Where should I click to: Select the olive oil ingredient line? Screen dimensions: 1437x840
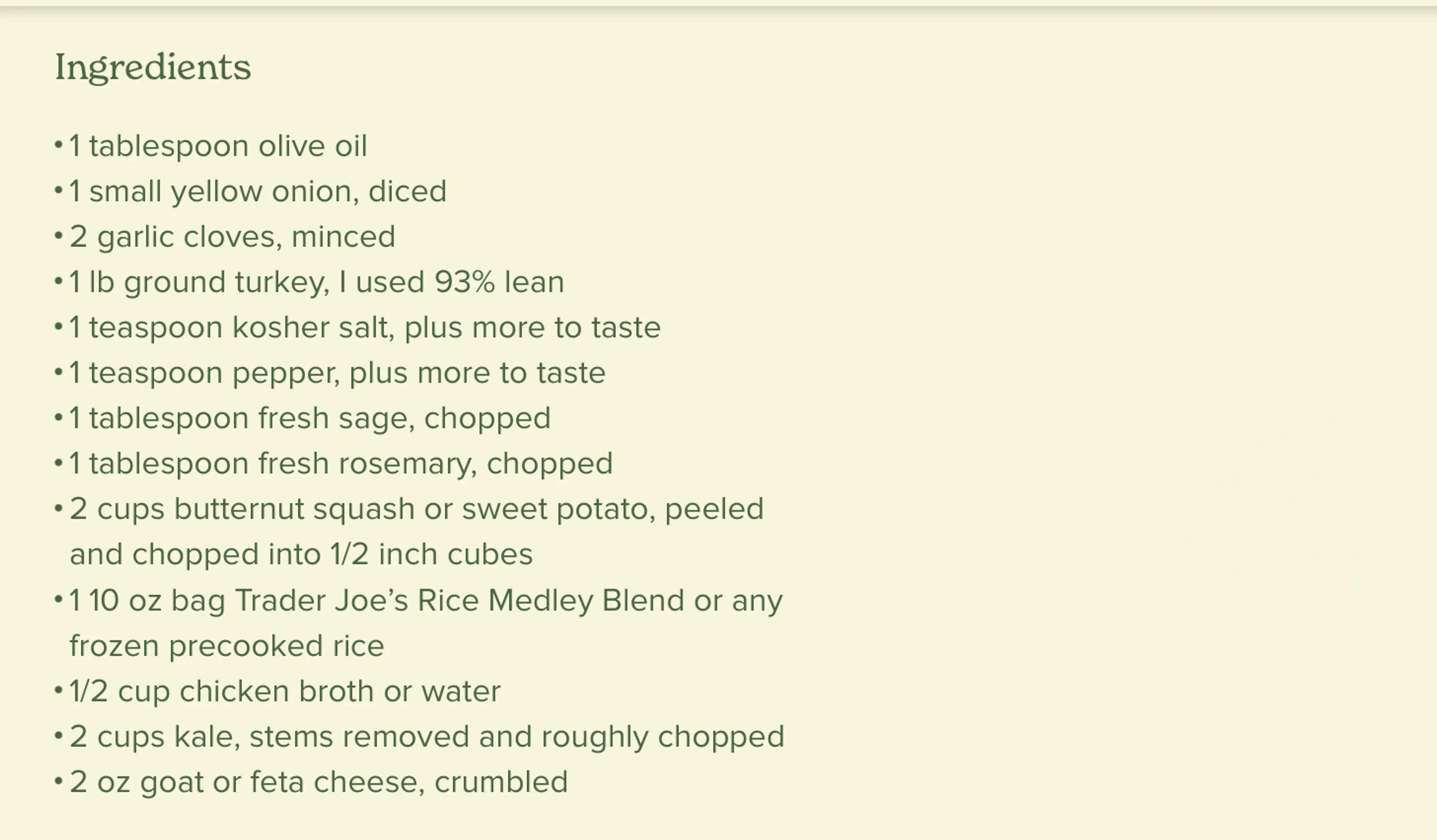click(219, 146)
